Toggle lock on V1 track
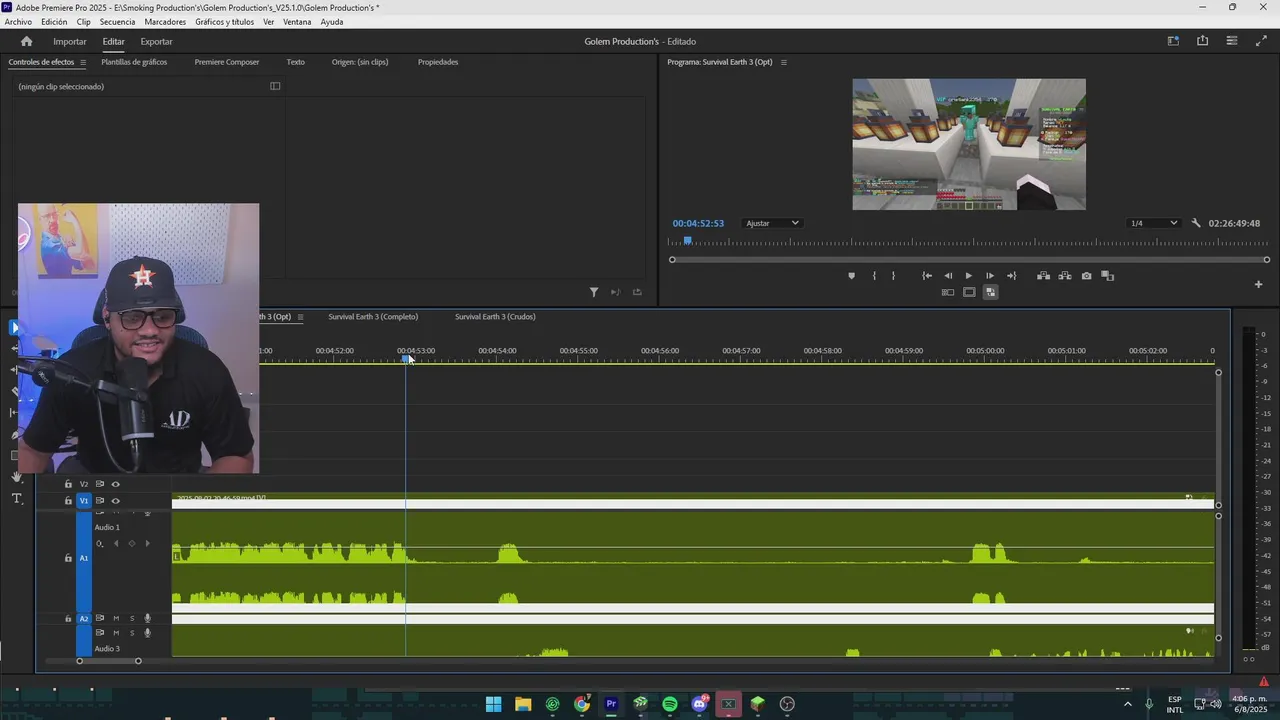This screenshot has width=1280, height=720. pos(68,500)
